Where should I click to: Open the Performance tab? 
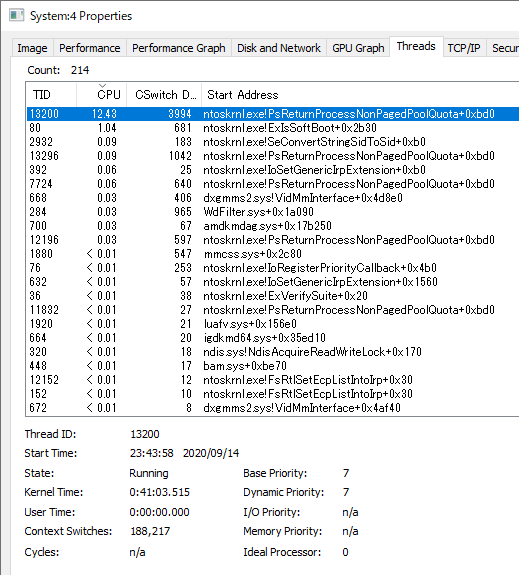click(90, 48)
